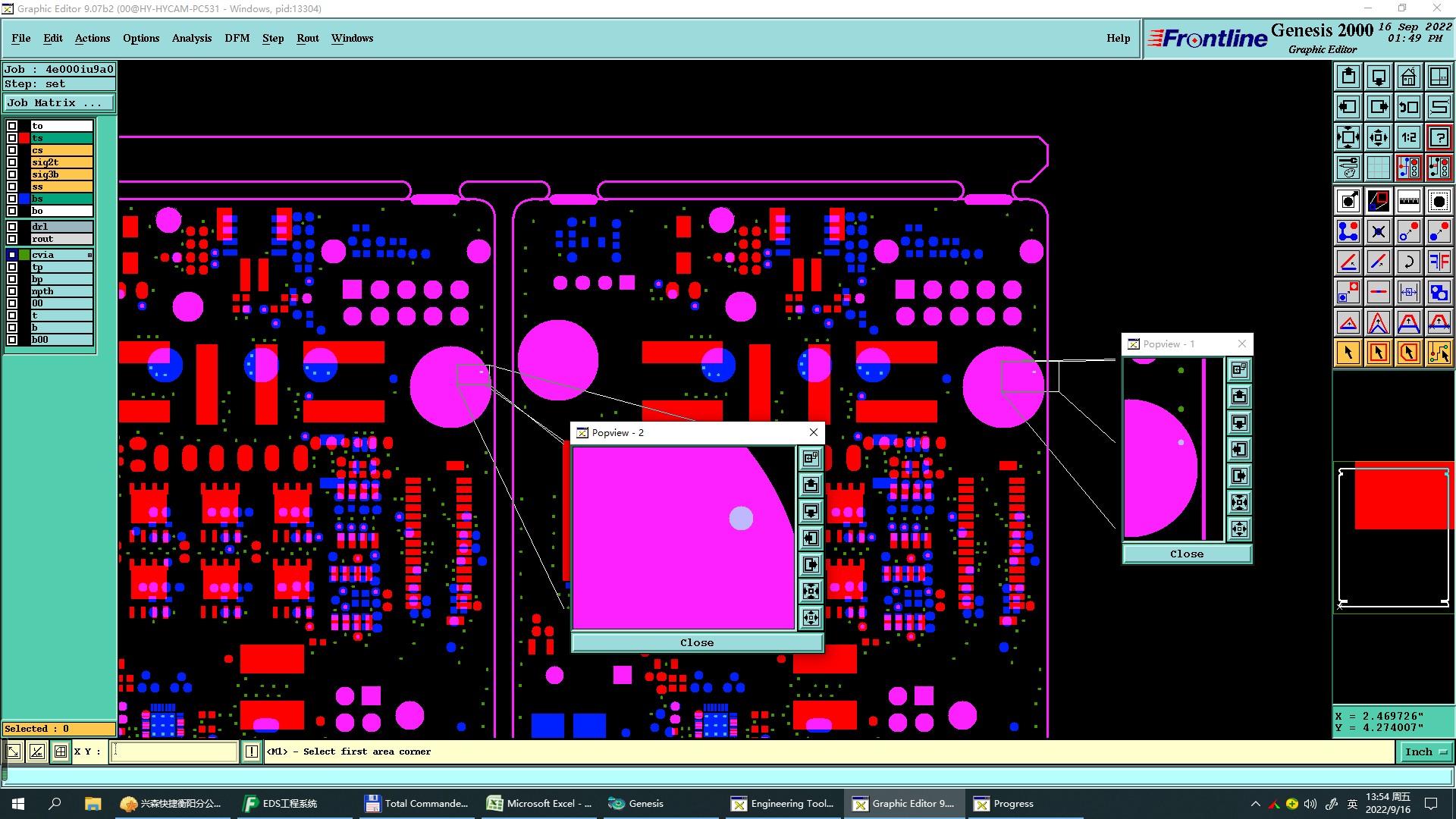
Task: Click blue color swatch of bs layer
Action: [24, 199]
